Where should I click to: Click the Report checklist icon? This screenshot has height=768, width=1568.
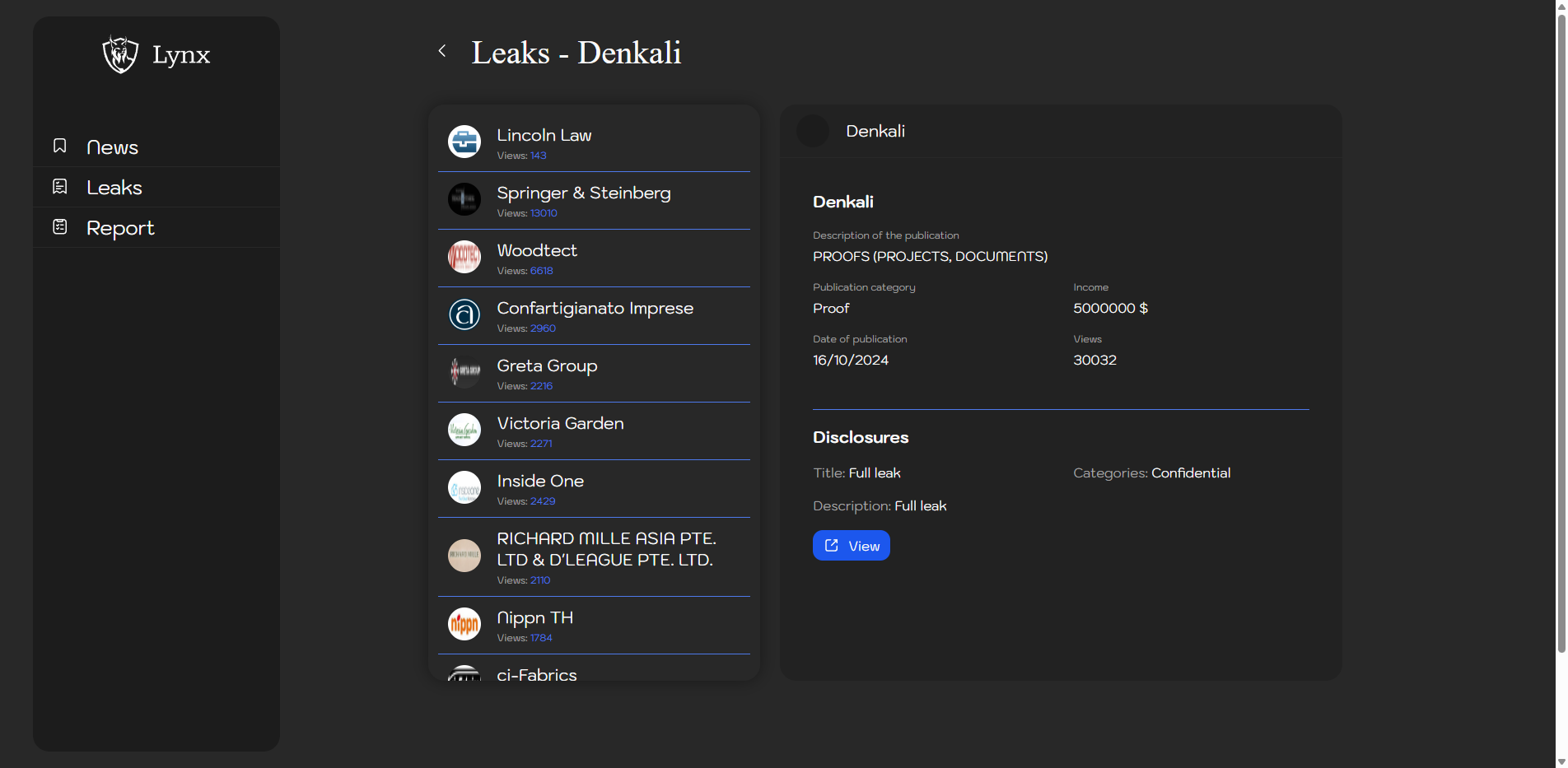60,226
